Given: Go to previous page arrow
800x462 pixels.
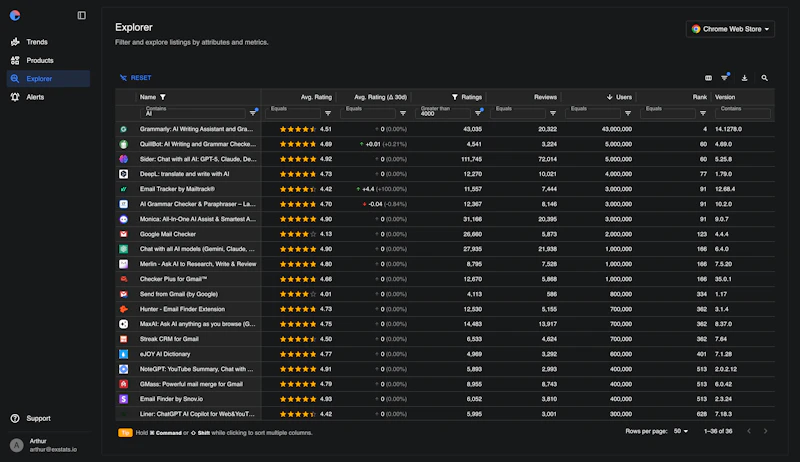Looking at the screenshot, I should [x=749, y=431].
